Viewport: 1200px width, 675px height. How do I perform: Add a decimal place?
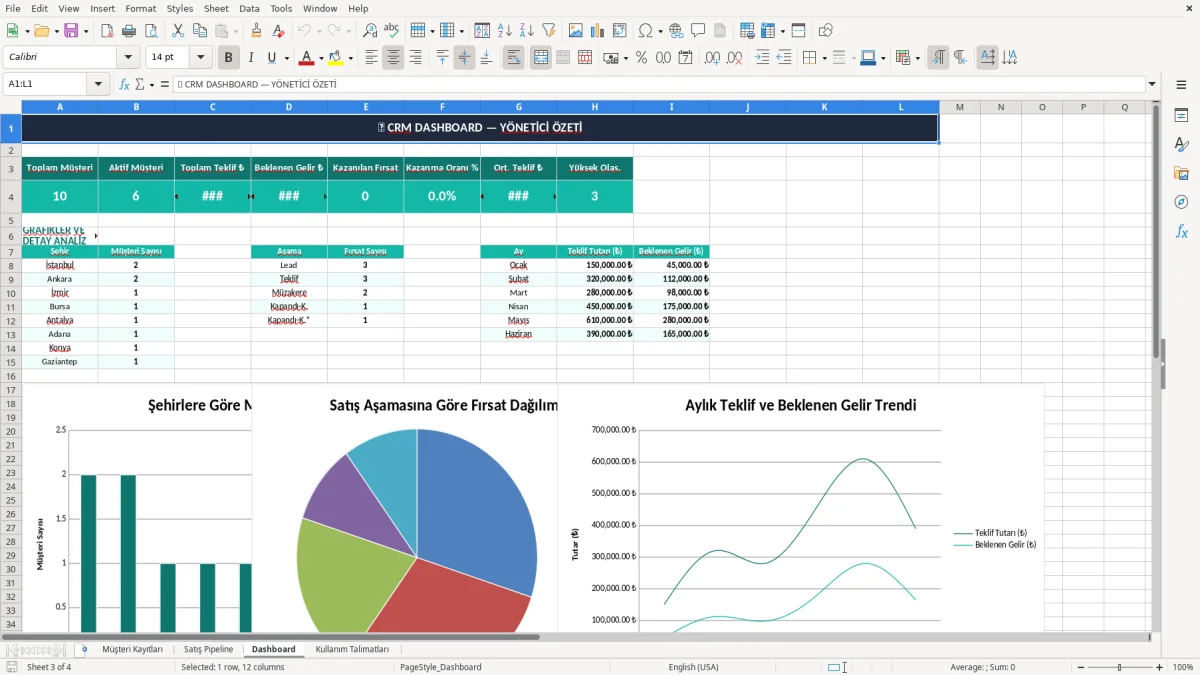(711, 58)
